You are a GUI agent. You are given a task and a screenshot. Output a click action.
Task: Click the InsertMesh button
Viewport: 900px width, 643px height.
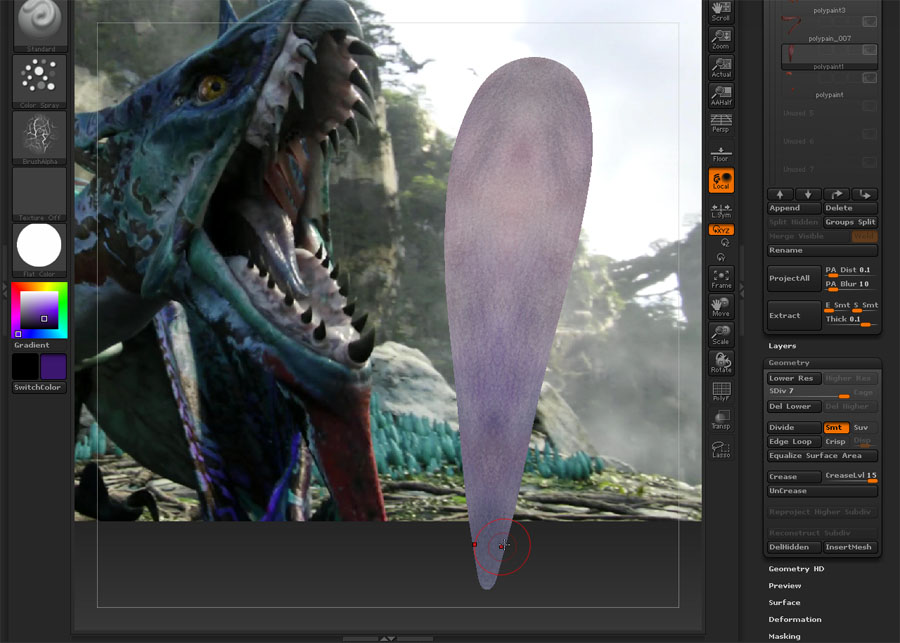(x=851, y=547)
